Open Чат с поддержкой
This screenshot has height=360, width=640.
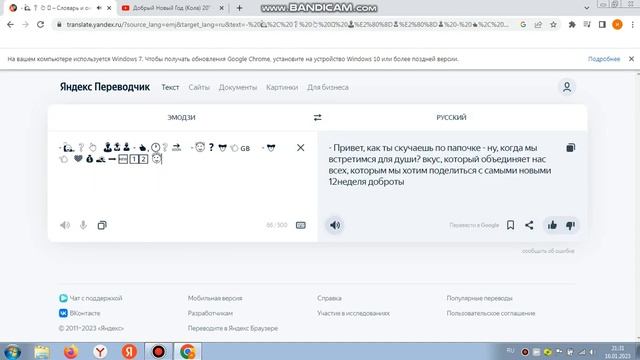pyautogui.click(x=91, y=298)
